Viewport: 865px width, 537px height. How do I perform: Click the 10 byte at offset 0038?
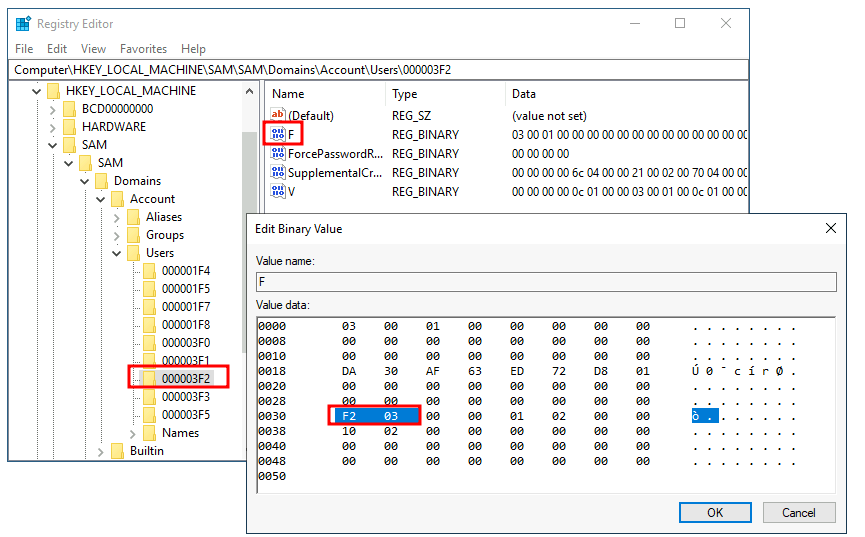pos(349,430)
